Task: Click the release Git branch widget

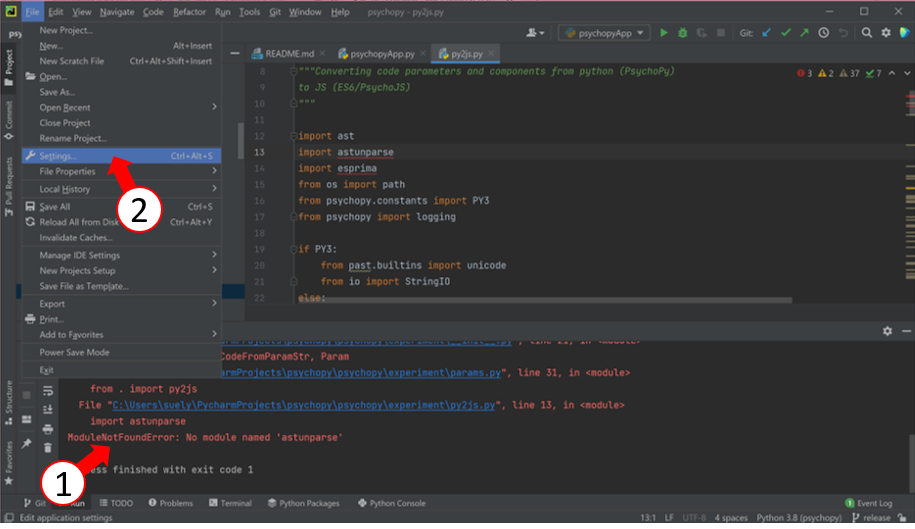Action: pyautogui.click(x=872, y=518)
